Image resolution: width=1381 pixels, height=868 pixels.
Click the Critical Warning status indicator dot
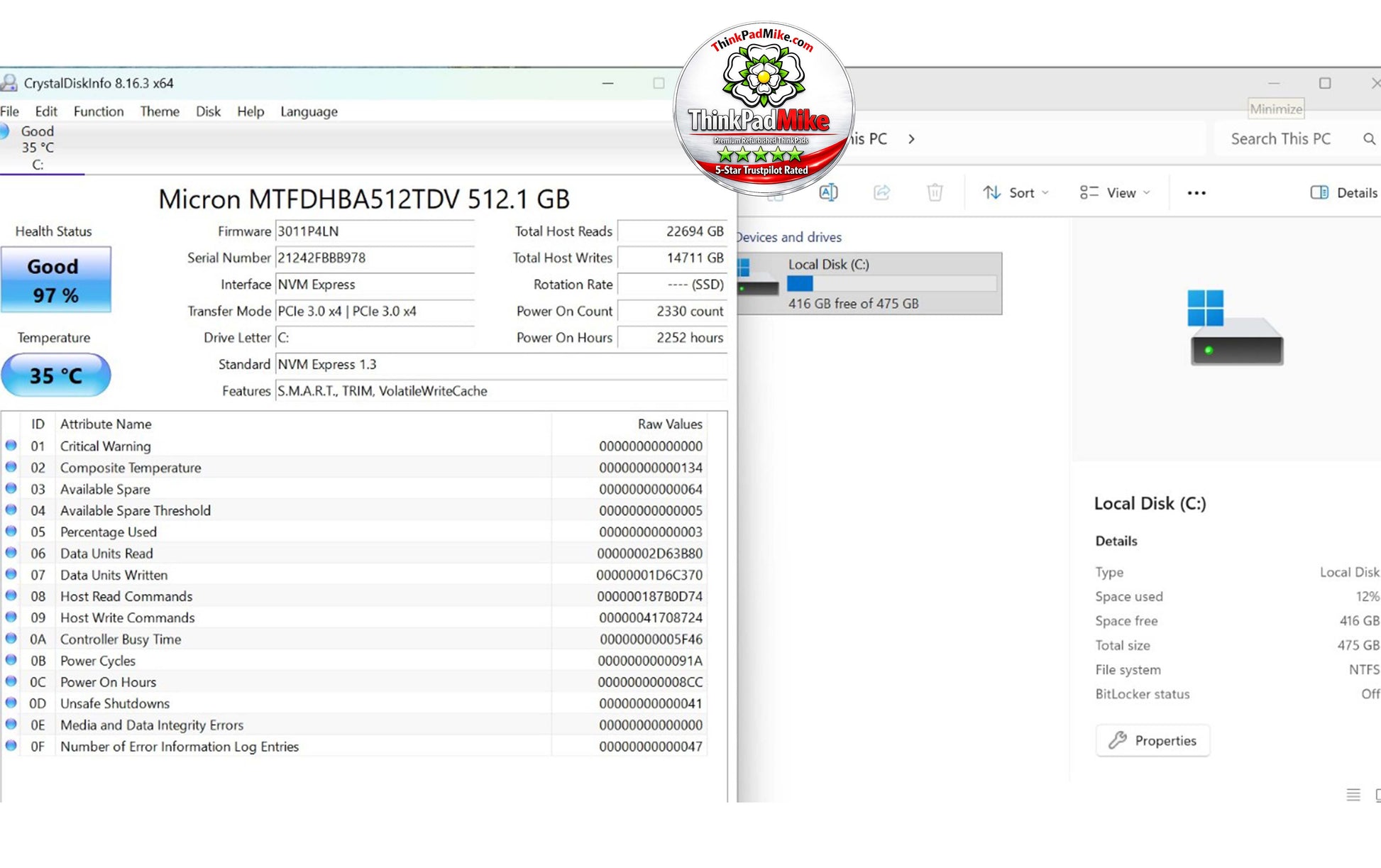[x=11, y=446]
